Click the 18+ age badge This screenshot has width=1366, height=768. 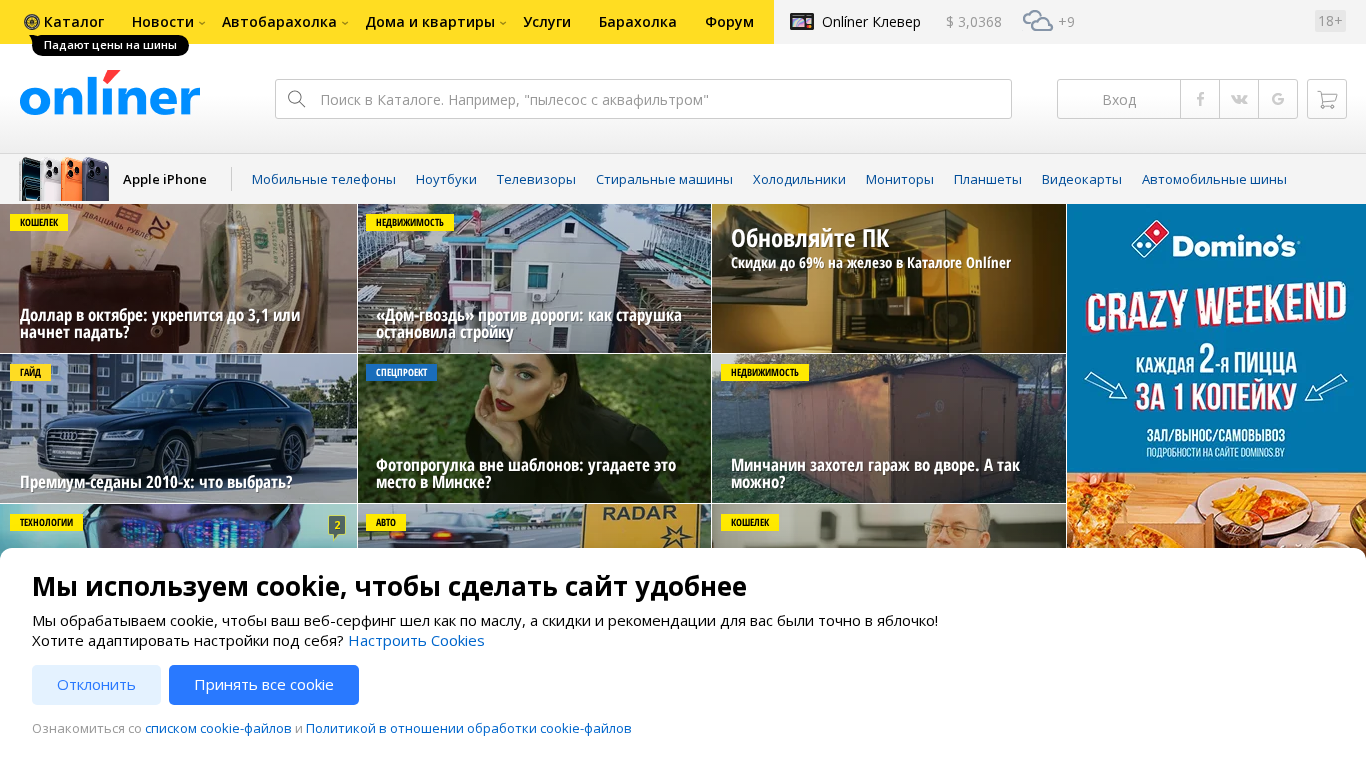coord(1330,21)
